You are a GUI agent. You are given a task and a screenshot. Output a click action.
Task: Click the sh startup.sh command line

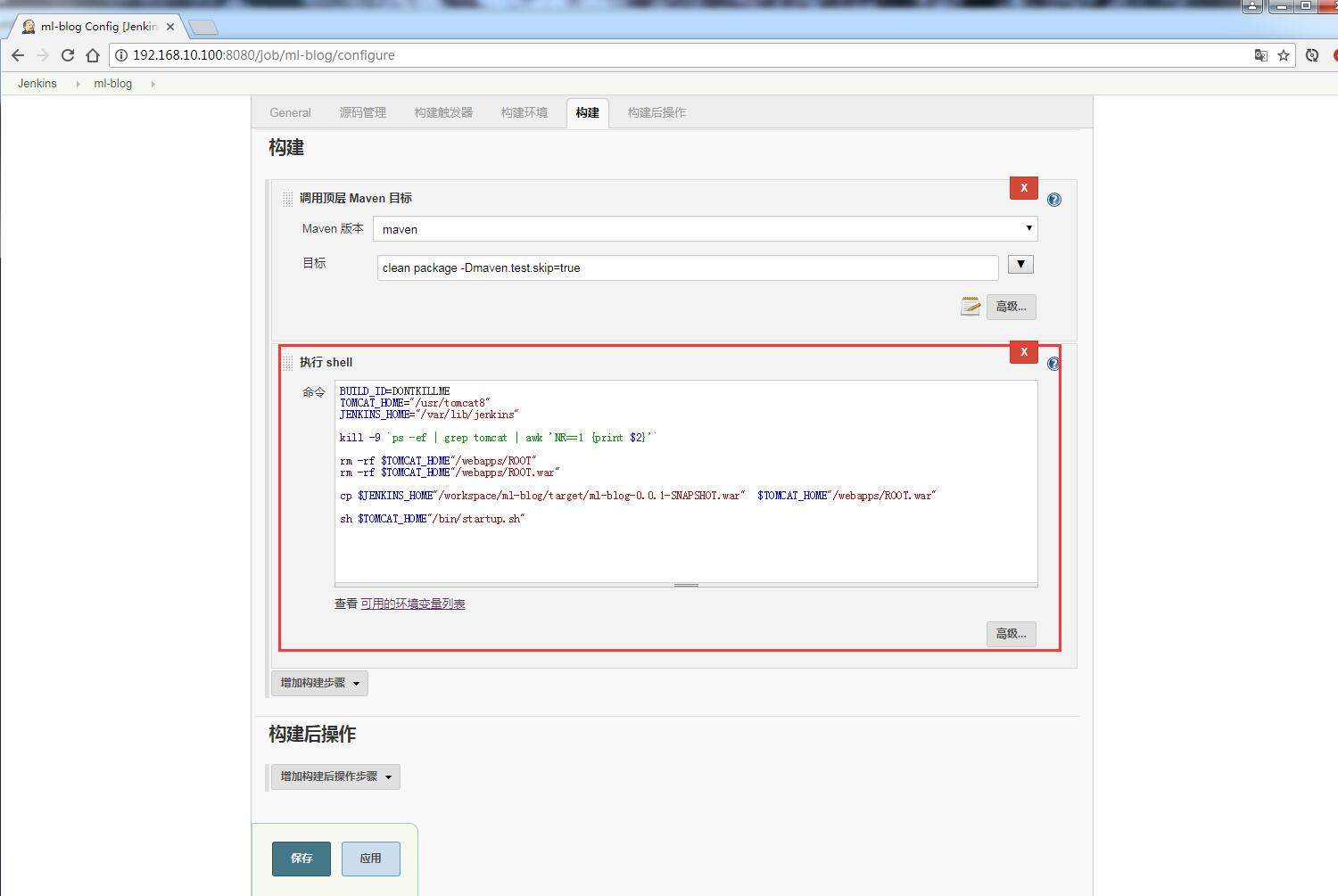pos(433,519)
